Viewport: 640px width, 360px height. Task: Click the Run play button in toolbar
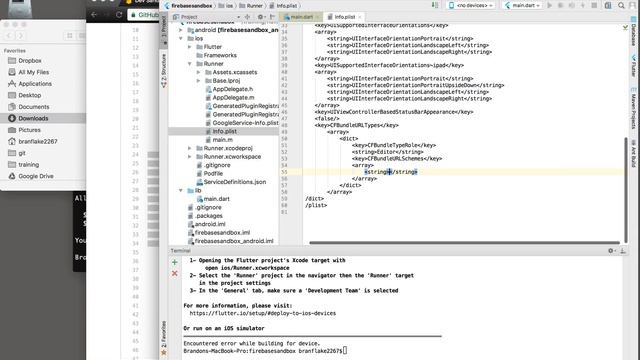tap(550, 5)
